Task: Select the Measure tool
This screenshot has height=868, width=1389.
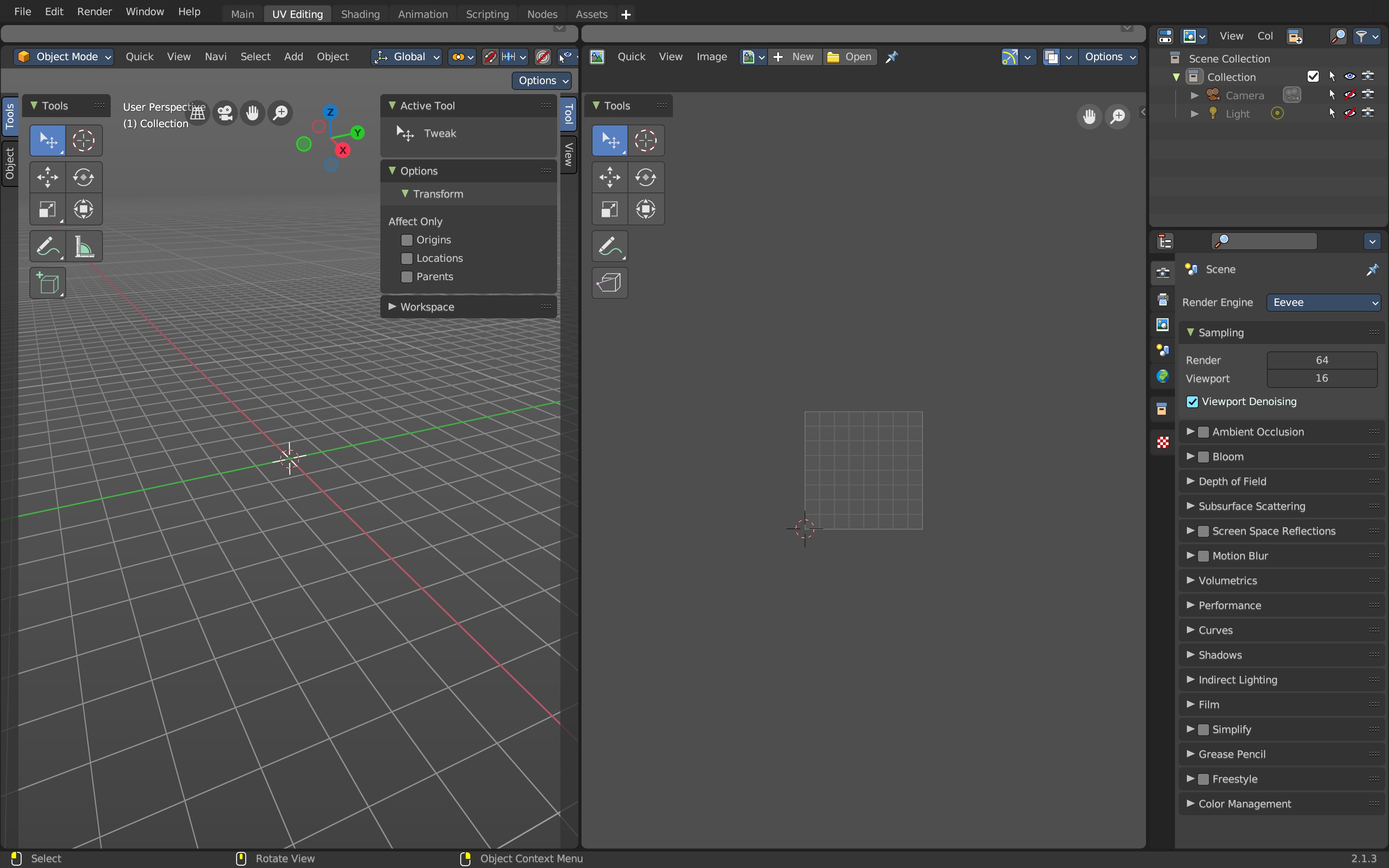Action: 84,246
